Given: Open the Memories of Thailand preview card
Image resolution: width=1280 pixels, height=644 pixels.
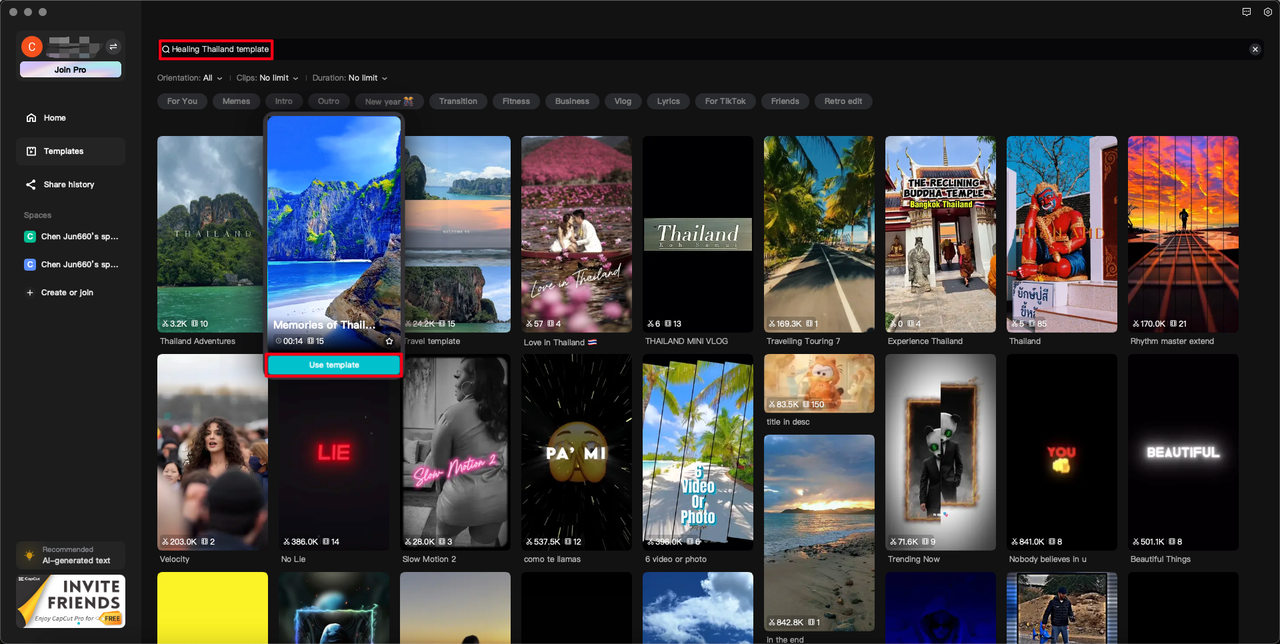Looking at the screenshot, I should click(x=334, y=232).
